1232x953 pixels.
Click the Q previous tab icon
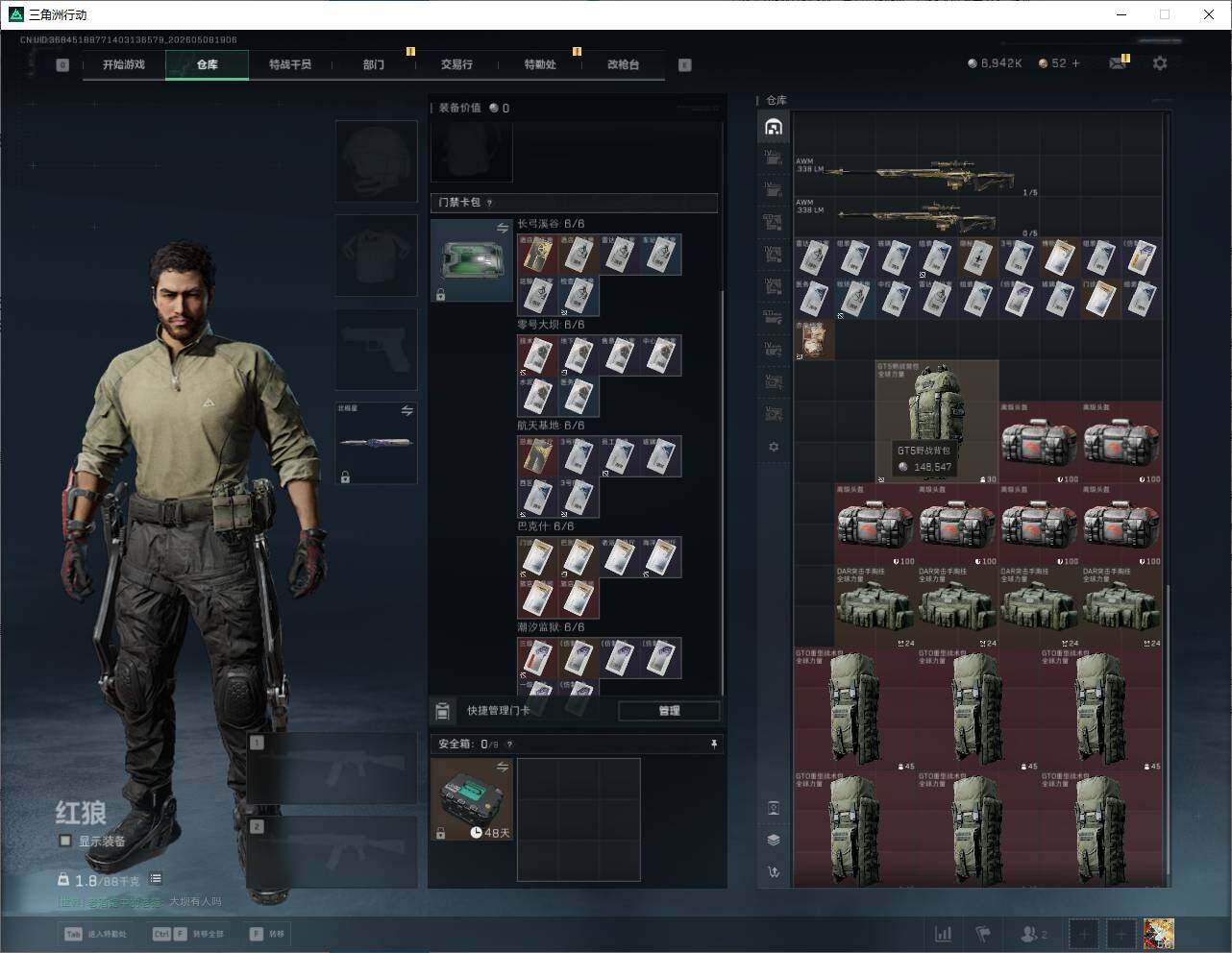62,65
